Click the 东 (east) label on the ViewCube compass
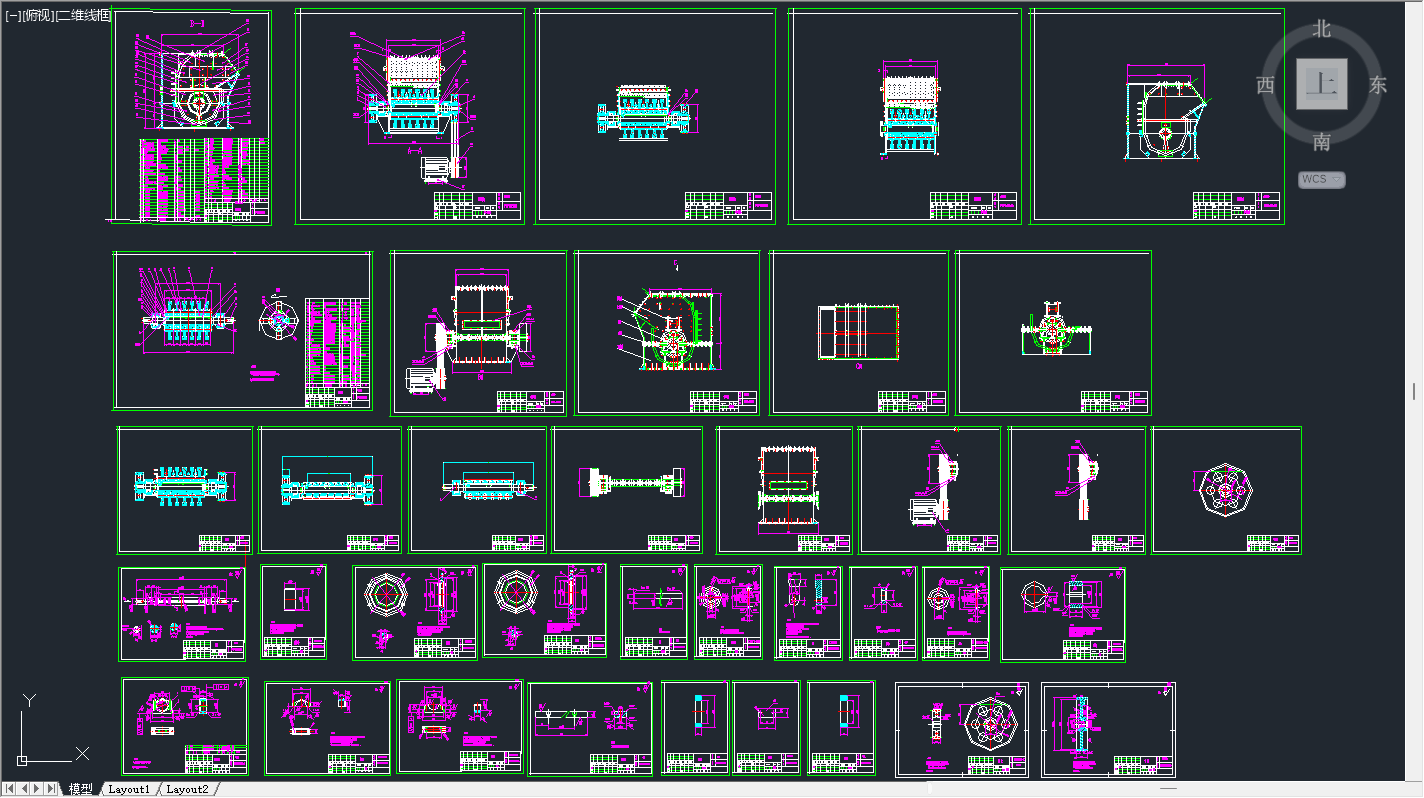The width and height of the screenshot is (1424, 798). pyautogui.click(x=1378, y=85)
